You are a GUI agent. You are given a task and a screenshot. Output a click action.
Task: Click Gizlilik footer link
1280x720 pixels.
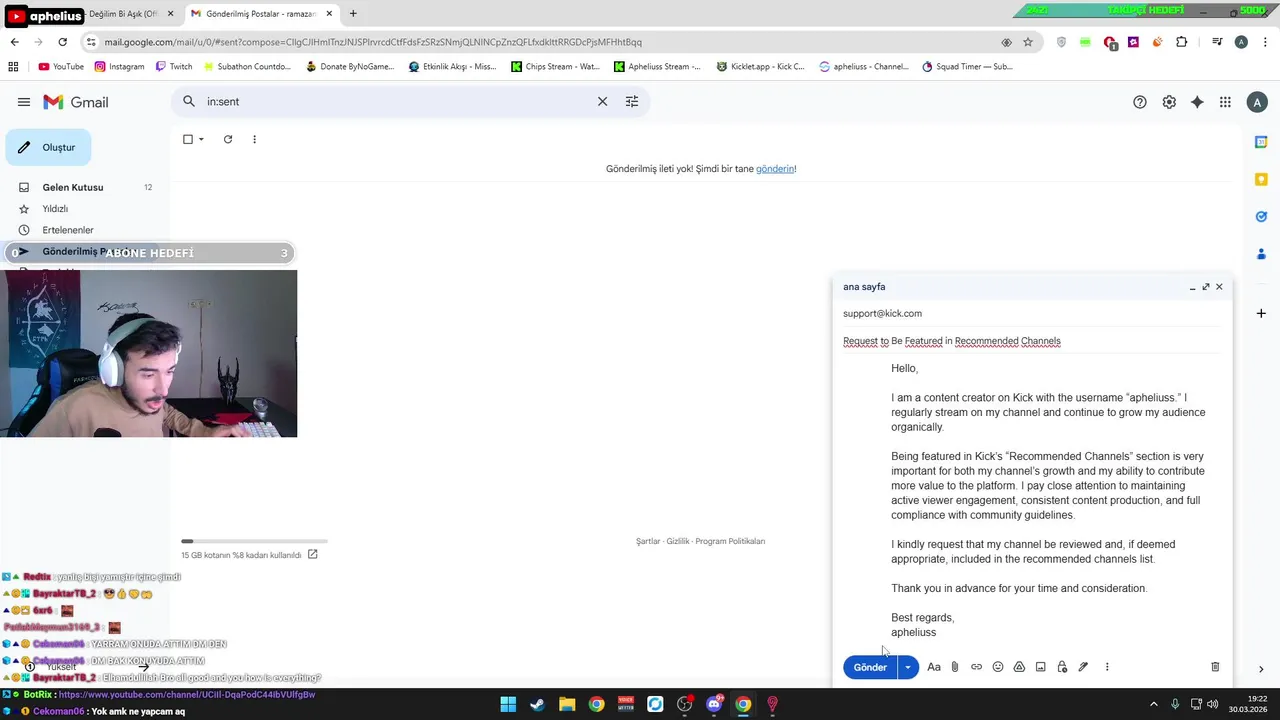tap(678, 541)
